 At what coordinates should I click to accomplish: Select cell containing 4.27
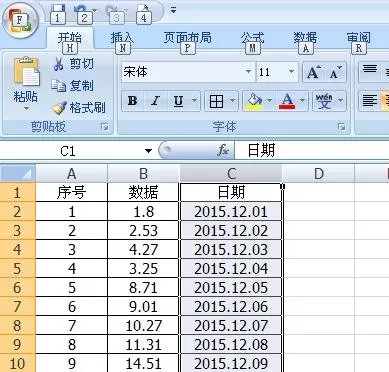click(x=143, y=249)
